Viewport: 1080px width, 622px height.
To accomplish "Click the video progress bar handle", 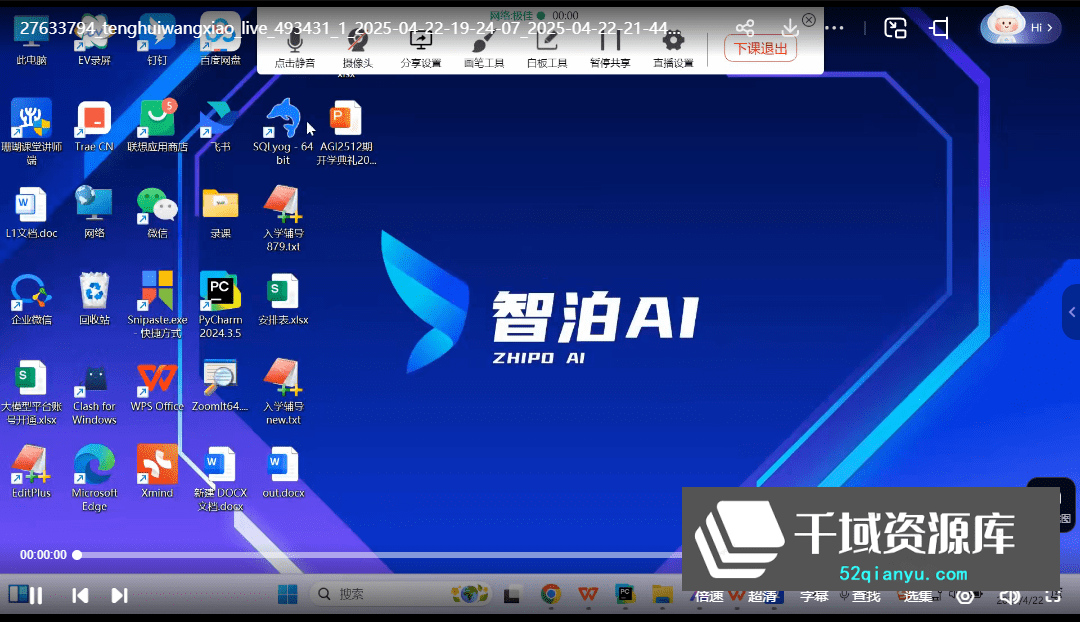I will 77,554.
